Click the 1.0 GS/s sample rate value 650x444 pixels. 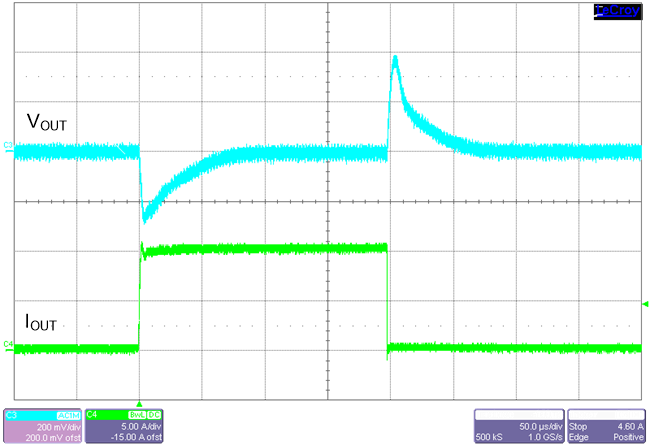pyautogui.click(x=545, y=437)
